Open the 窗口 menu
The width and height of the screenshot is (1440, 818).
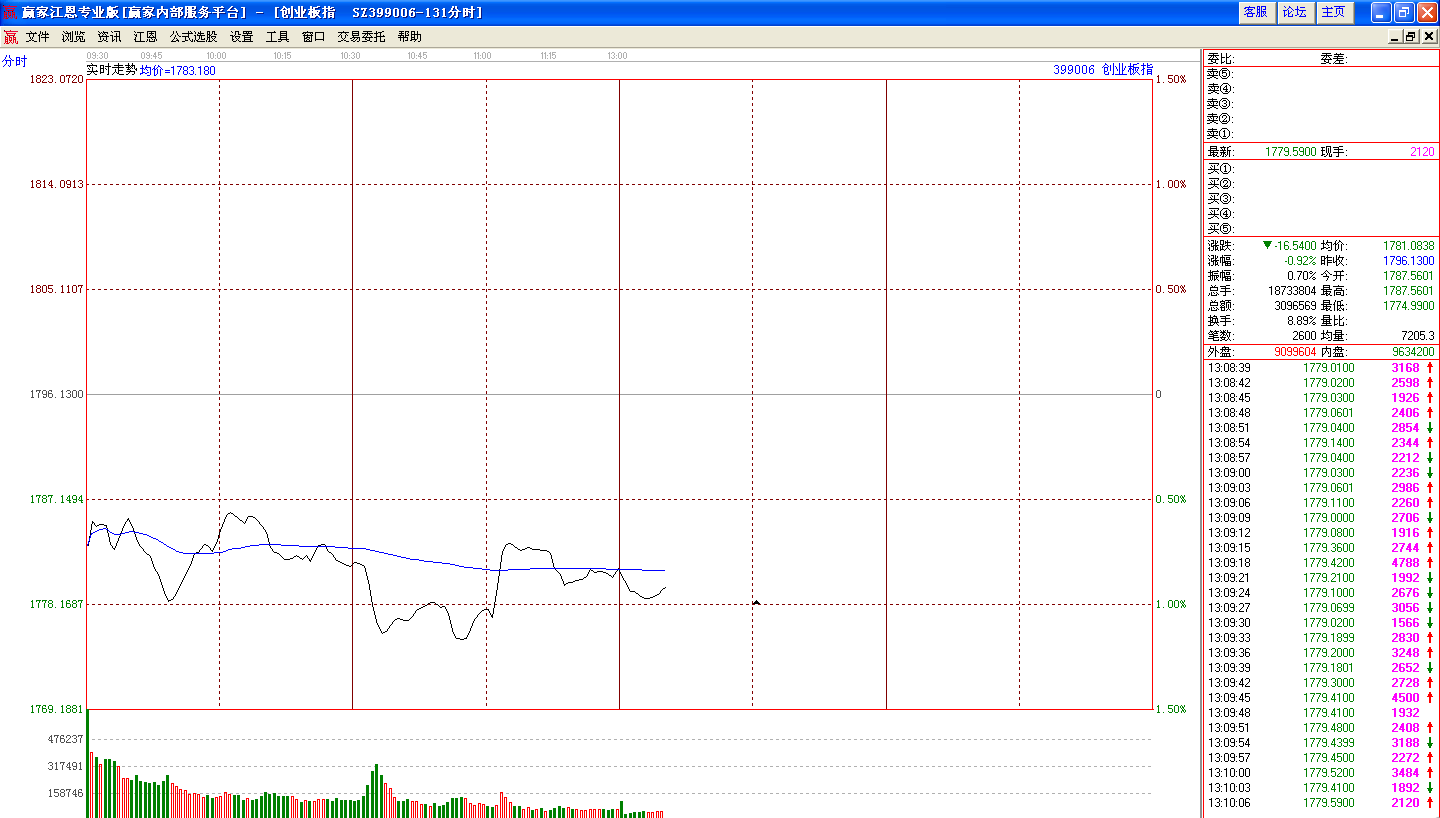point(314,37)
